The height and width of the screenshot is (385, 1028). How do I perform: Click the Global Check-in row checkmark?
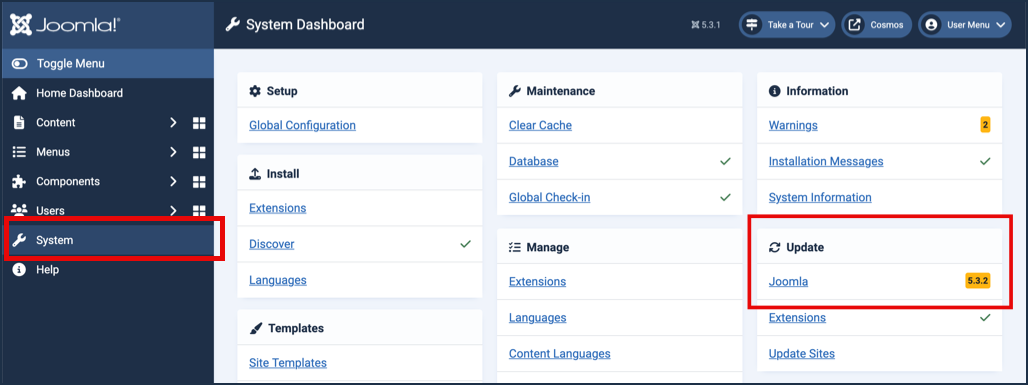point(725,197)
